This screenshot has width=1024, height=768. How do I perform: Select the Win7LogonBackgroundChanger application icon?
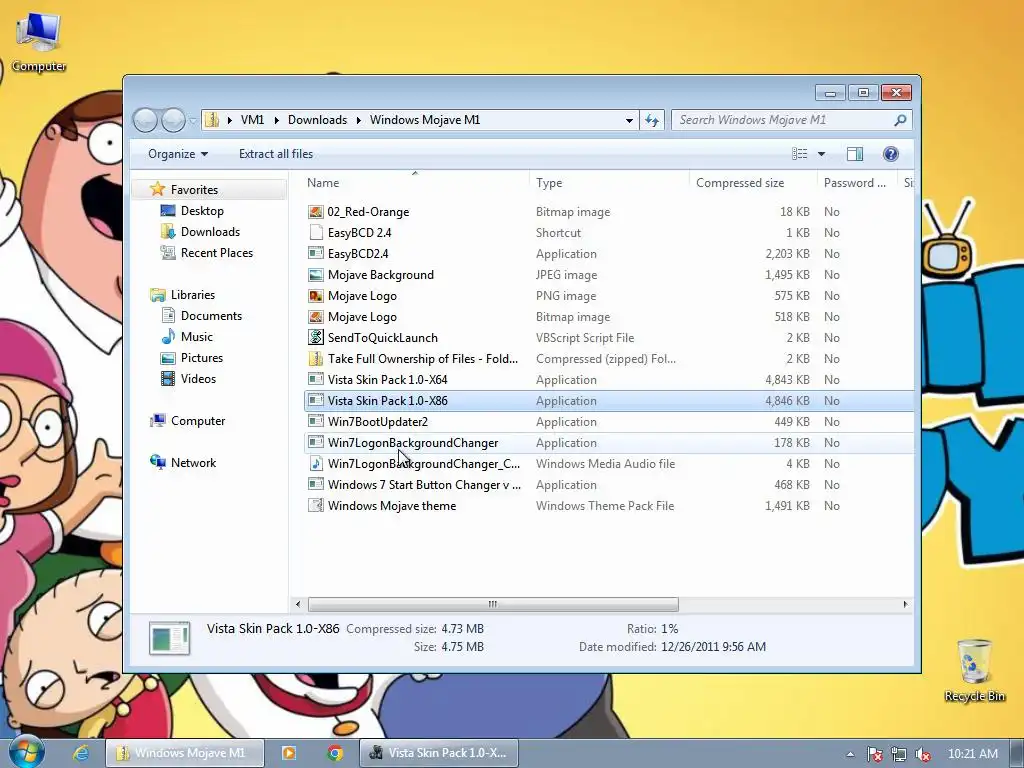(x=316, y=443)
